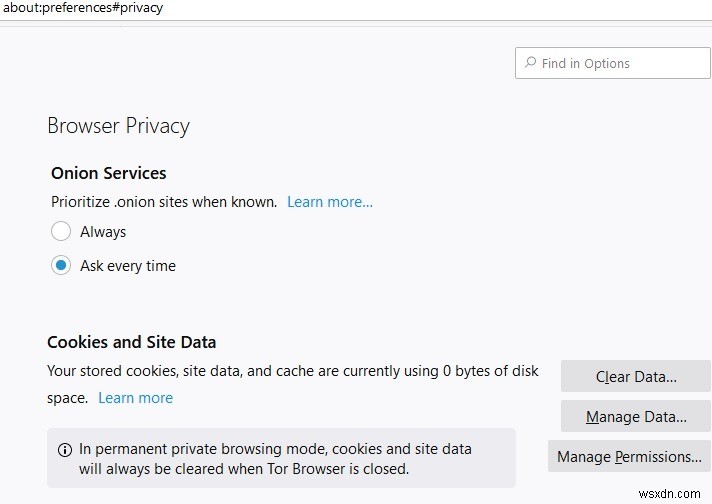This screenshot has height=504, width=712.
Task: Click the Clear Data… button
Action: tap(636, 376)
